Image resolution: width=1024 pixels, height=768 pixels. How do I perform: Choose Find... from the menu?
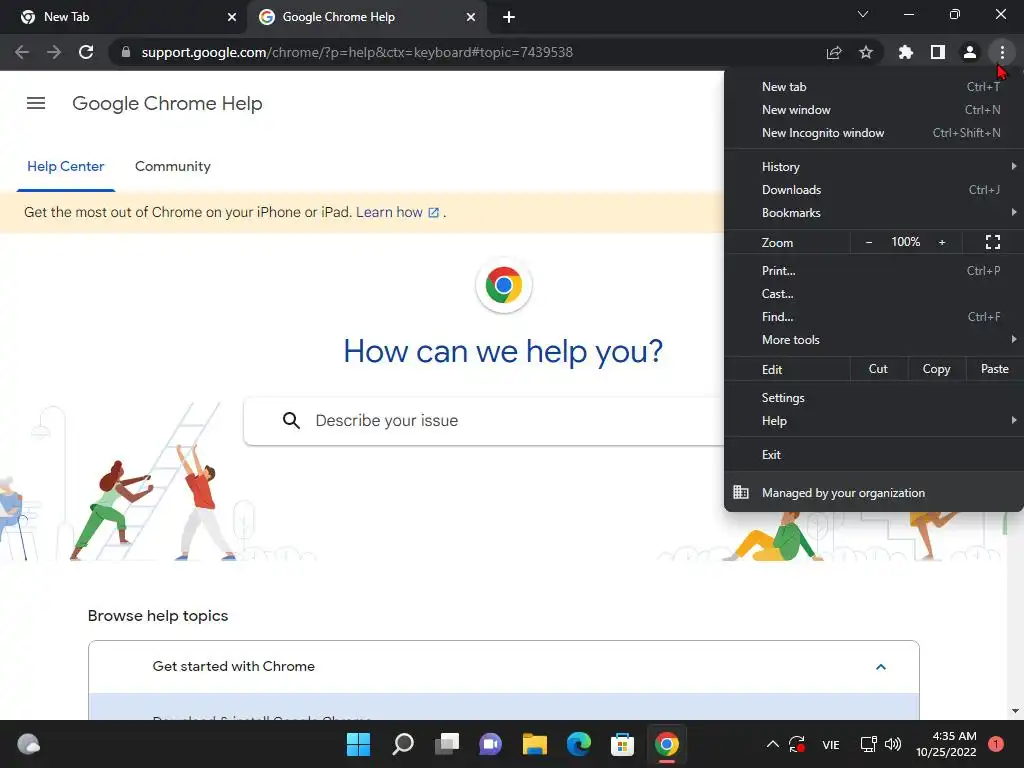(x=874, y=317)
